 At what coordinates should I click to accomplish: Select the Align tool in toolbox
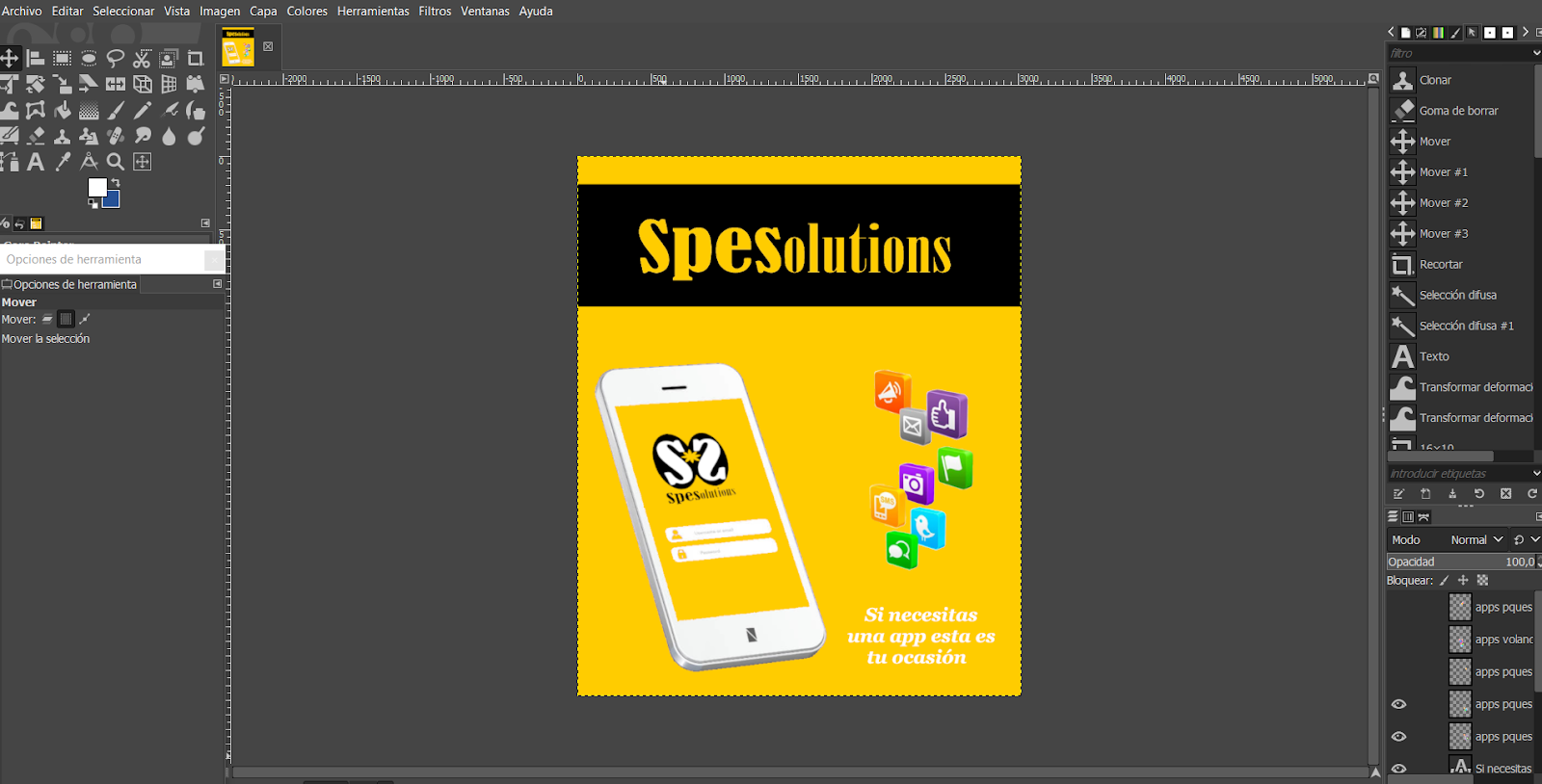[36, 58]
